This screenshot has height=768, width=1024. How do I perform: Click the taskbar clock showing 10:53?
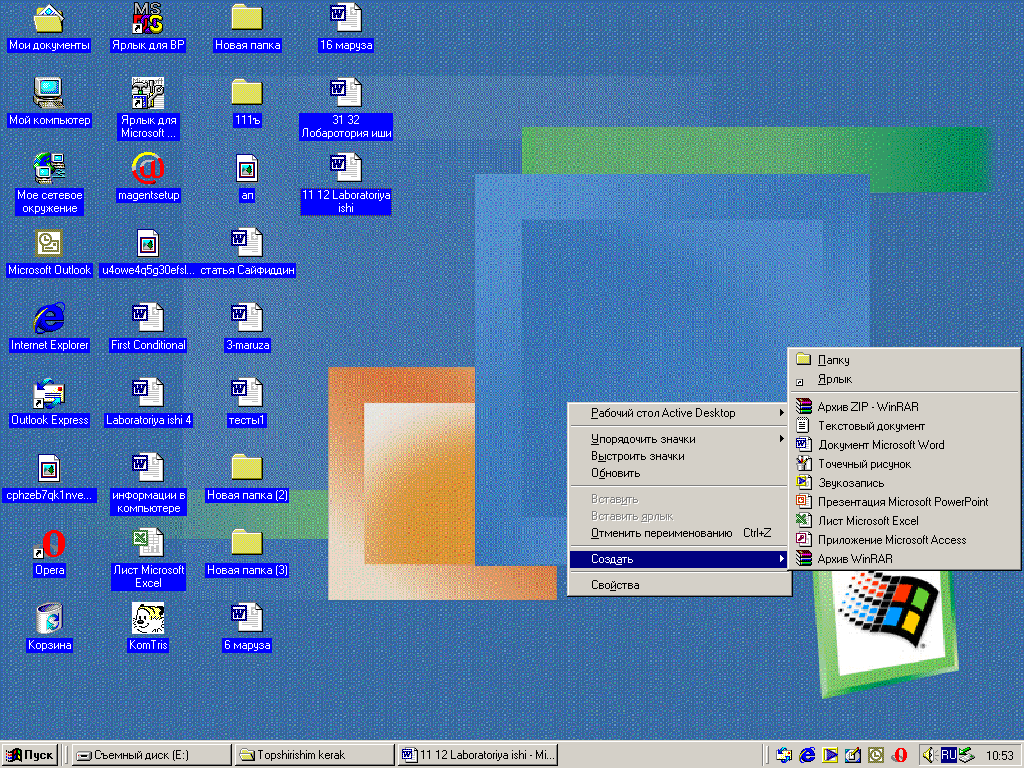pos(999,755)
